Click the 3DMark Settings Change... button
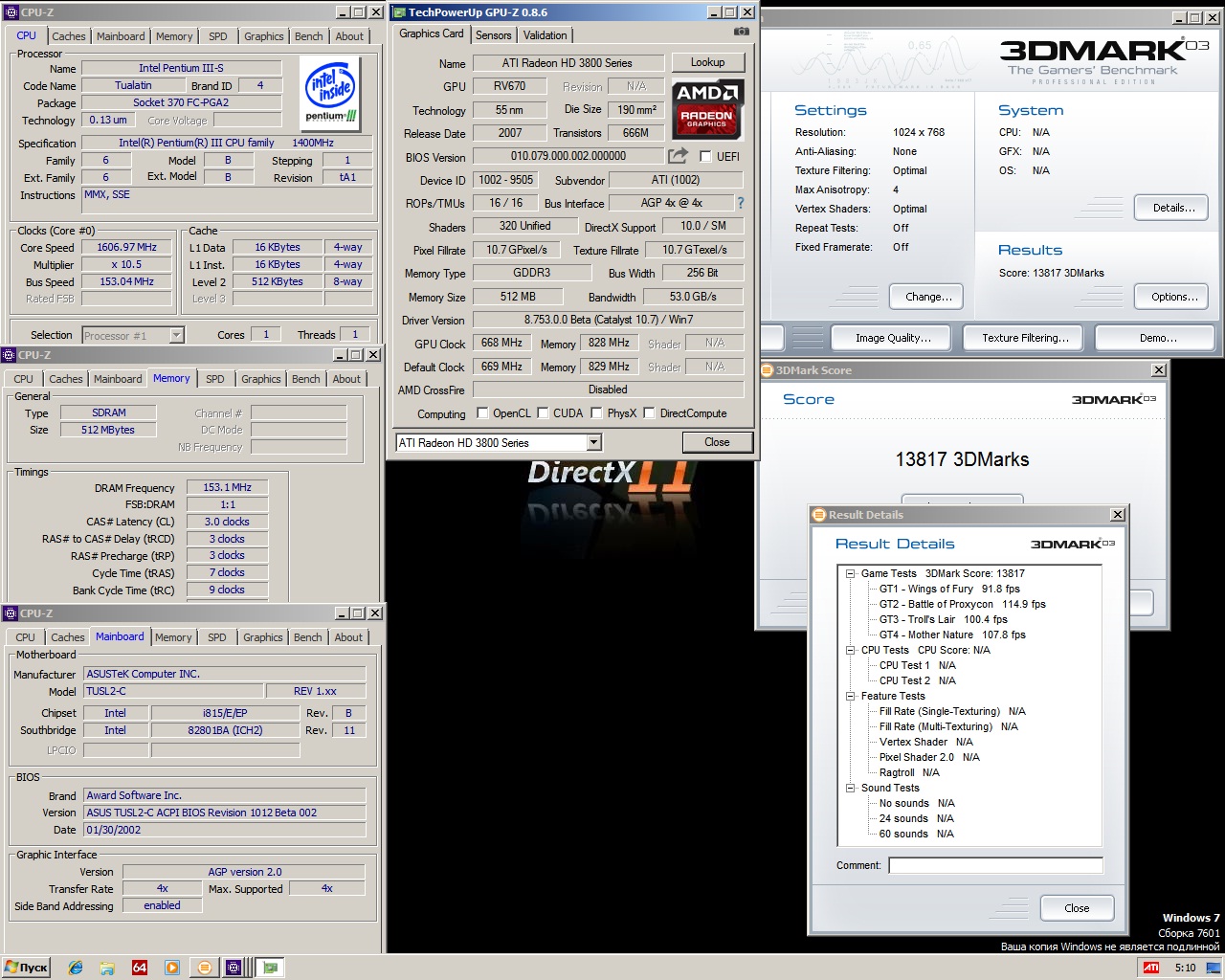 (x=928, y=297)
